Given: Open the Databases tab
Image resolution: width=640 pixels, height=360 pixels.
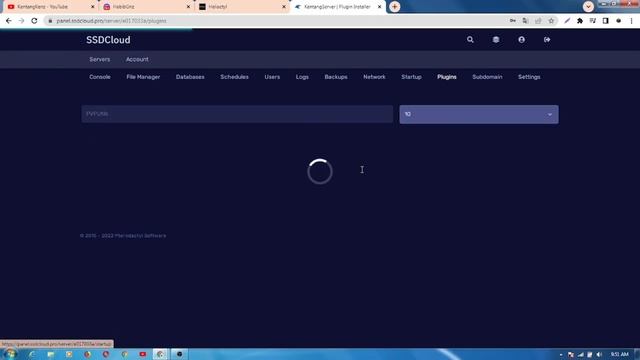Looking at the screenshot, I should pyautogui.click(x=190, y=77).
